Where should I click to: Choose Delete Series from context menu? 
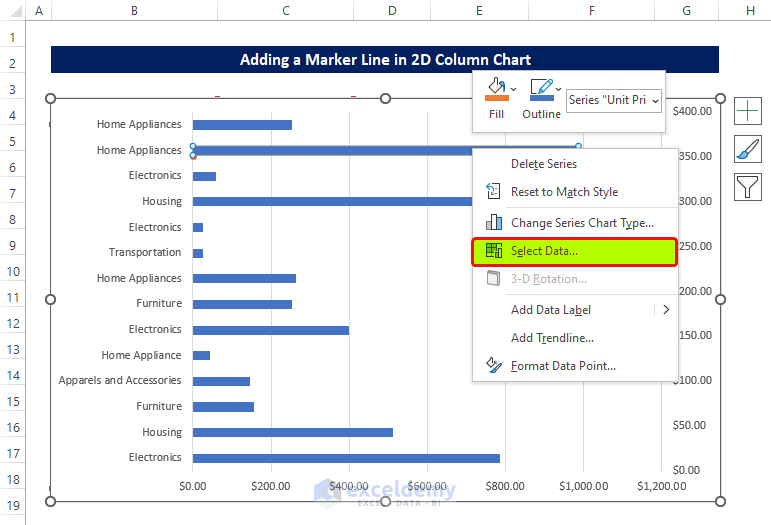point(544,164)
